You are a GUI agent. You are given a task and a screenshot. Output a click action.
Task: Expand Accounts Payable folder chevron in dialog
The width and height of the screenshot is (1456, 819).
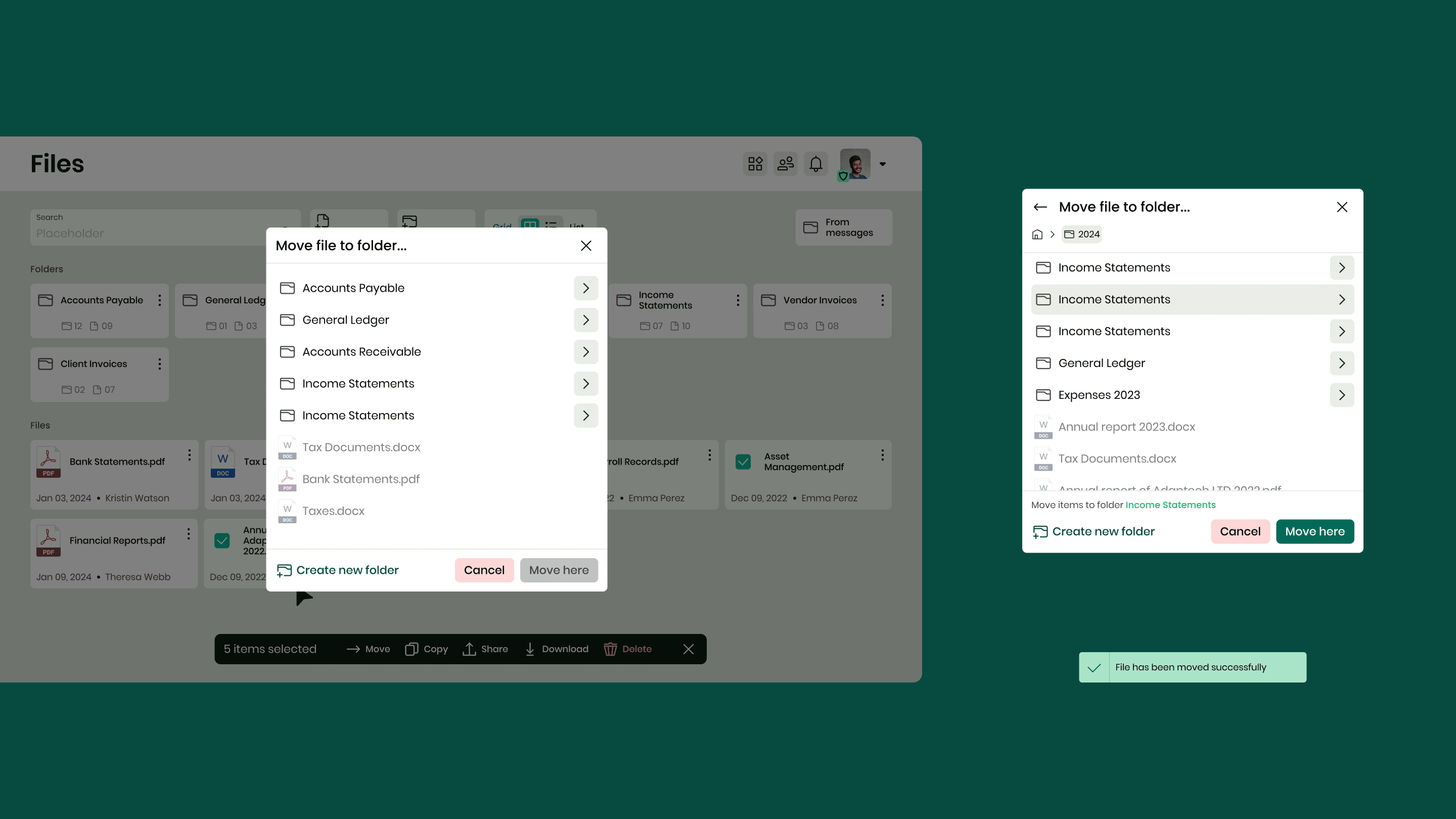[x=585, y=288]
